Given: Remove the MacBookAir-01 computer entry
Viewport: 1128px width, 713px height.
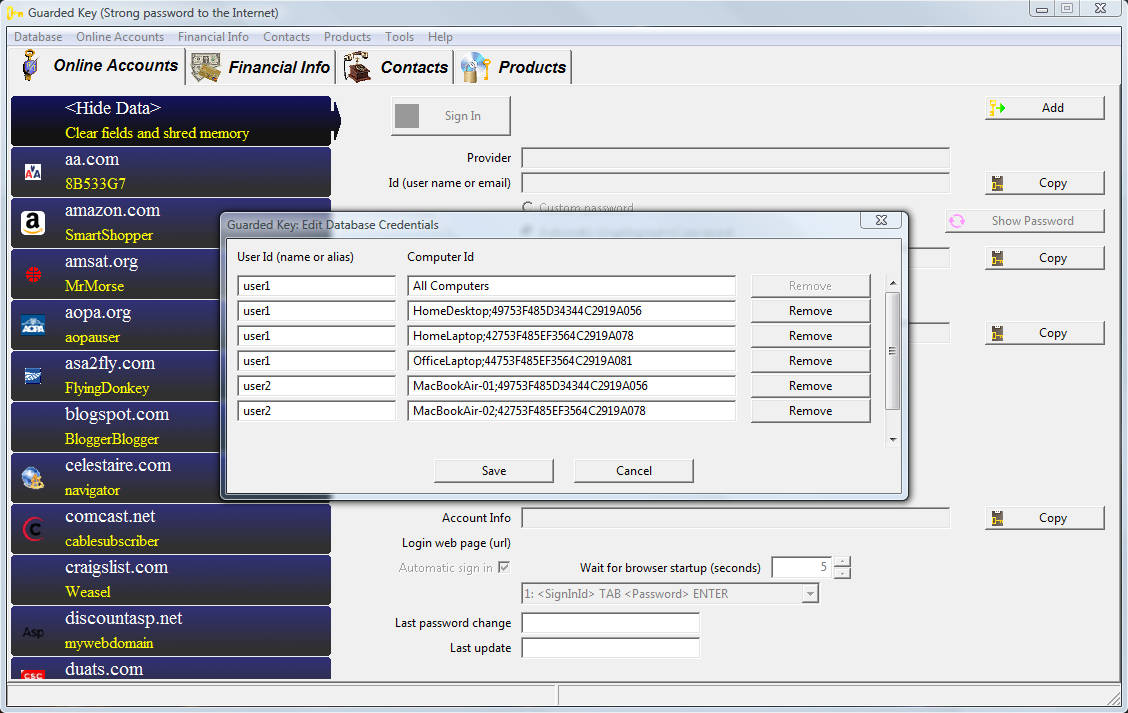Looking at the screenshot, I should [x=810, y=386].
